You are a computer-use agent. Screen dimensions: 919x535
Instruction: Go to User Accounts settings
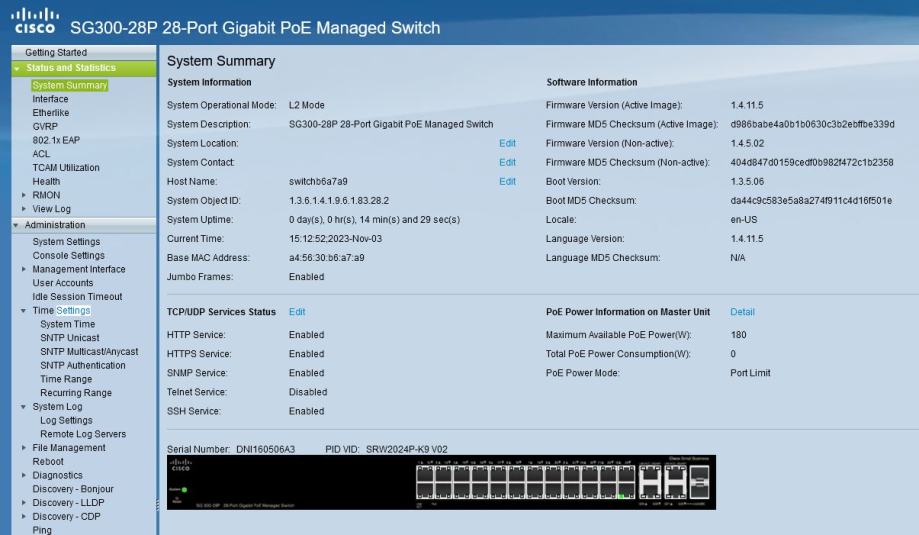[x=63, y=283]
